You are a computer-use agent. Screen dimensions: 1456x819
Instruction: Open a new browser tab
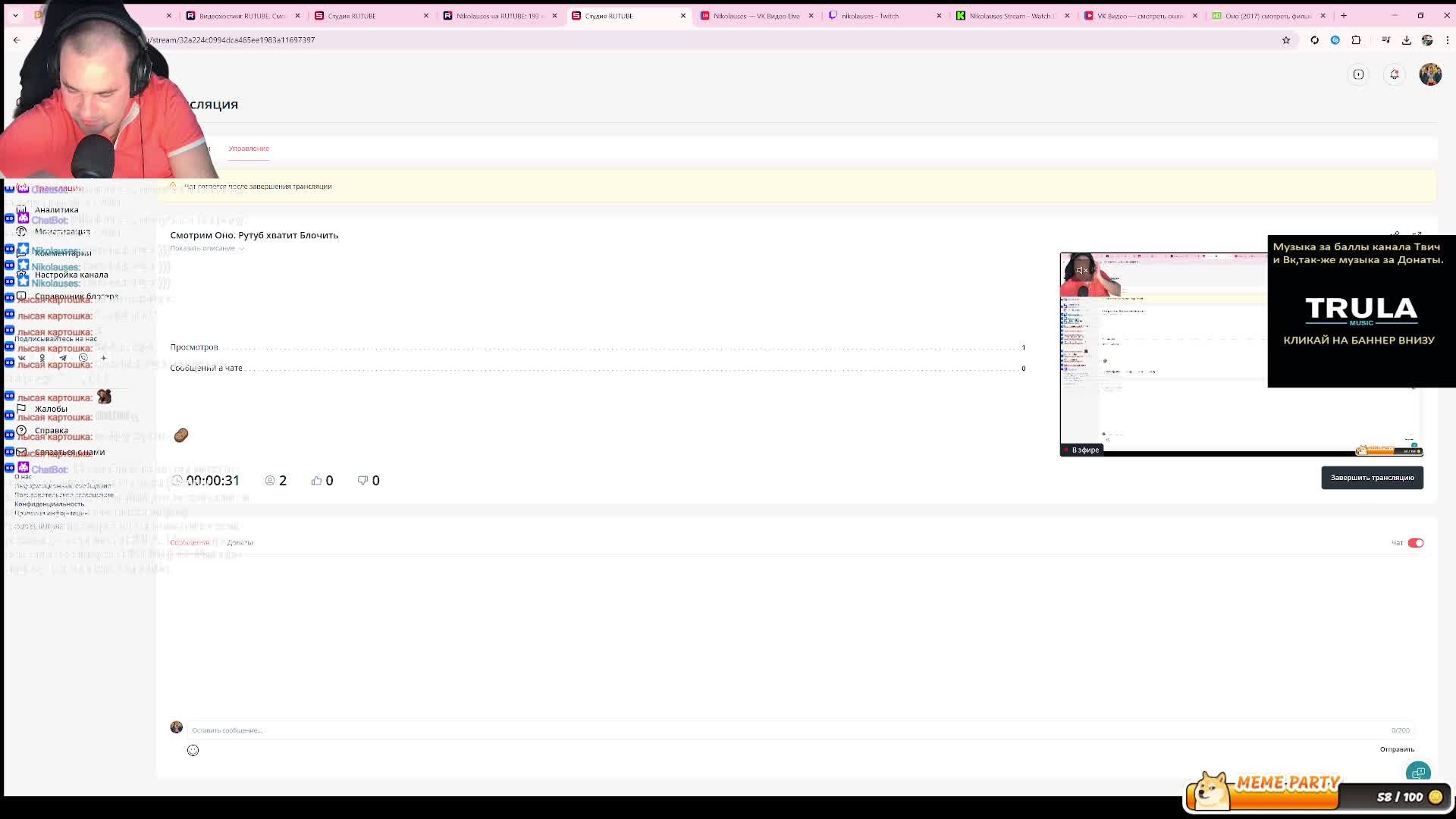click(x=1343, y=15)
